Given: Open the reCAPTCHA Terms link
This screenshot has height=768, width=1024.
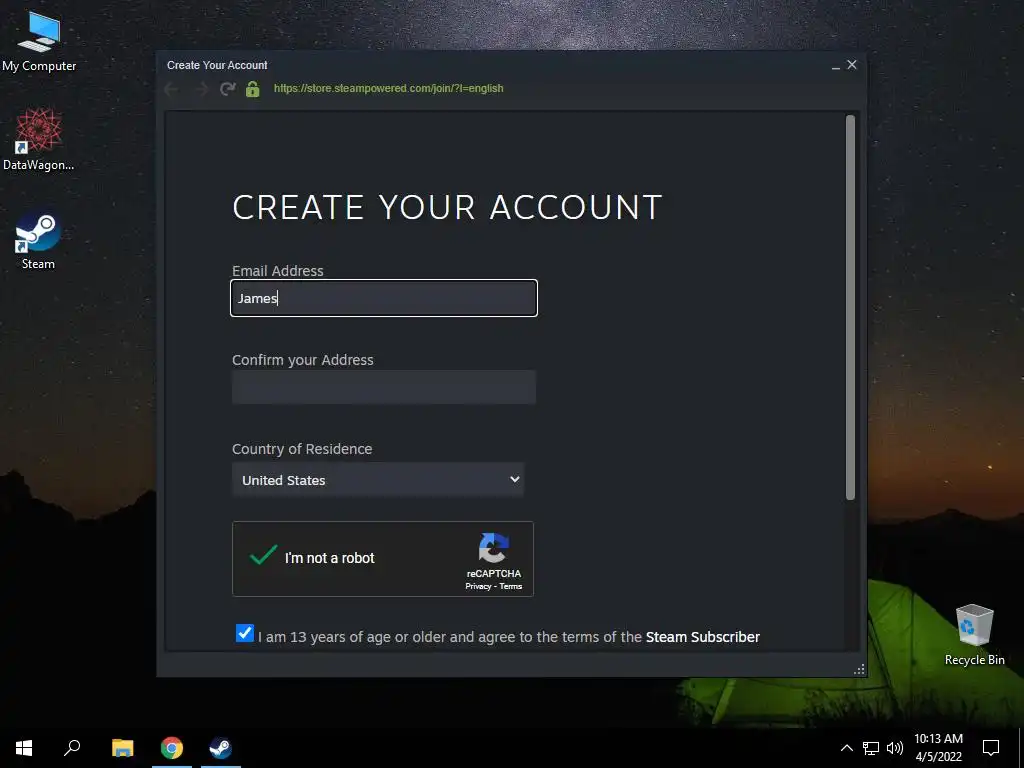Looking at the screenshot, I should pos(511,586).
